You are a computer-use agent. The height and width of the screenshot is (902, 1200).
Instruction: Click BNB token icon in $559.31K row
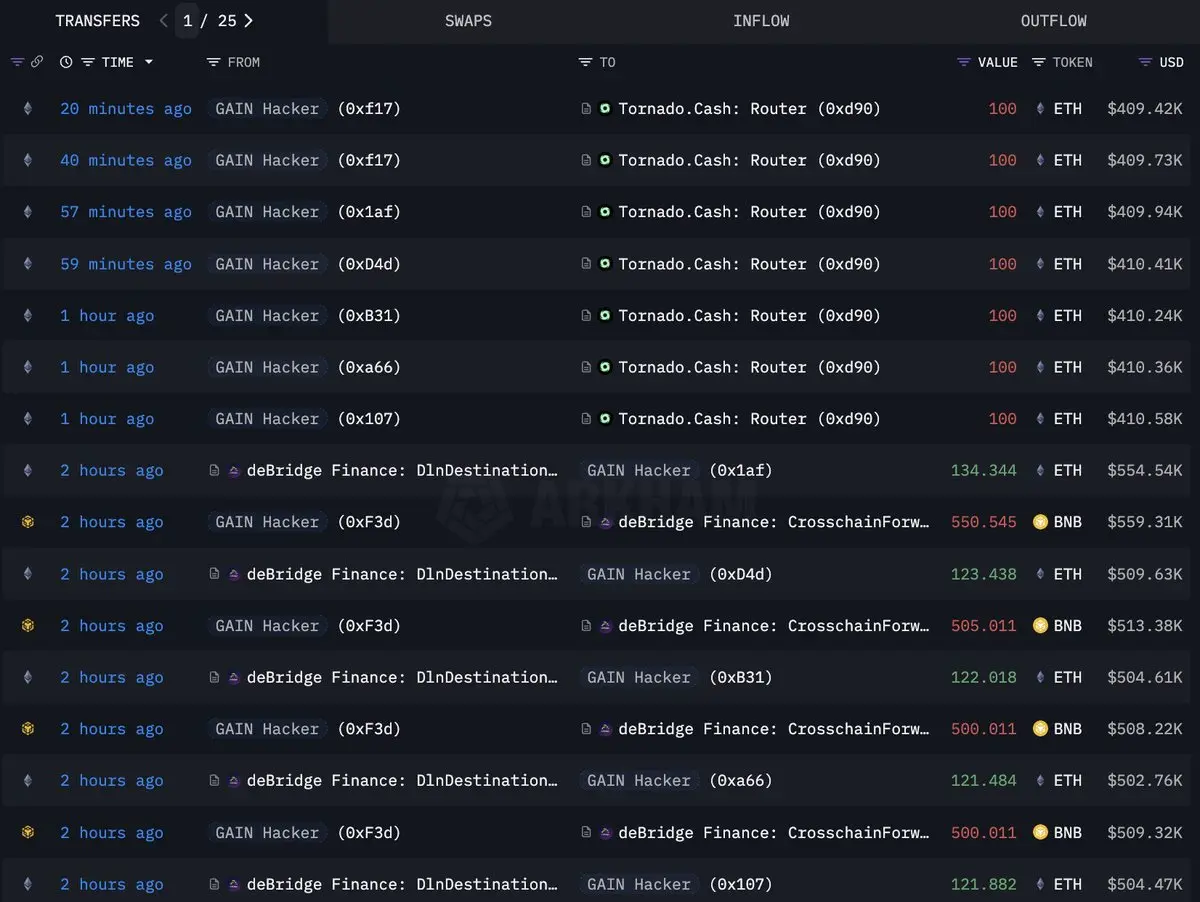1040,522
